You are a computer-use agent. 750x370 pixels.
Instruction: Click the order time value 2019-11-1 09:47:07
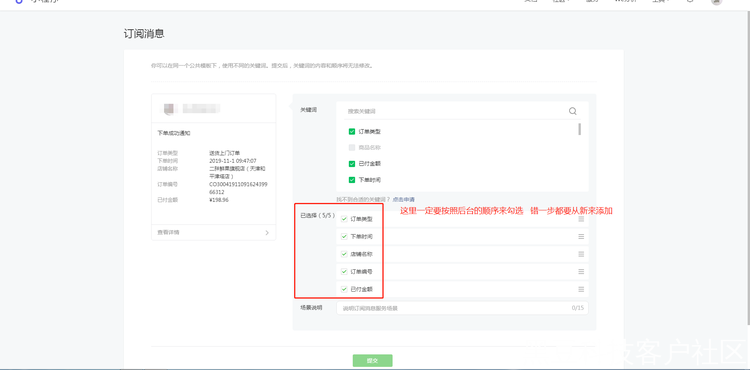point(233,161)
